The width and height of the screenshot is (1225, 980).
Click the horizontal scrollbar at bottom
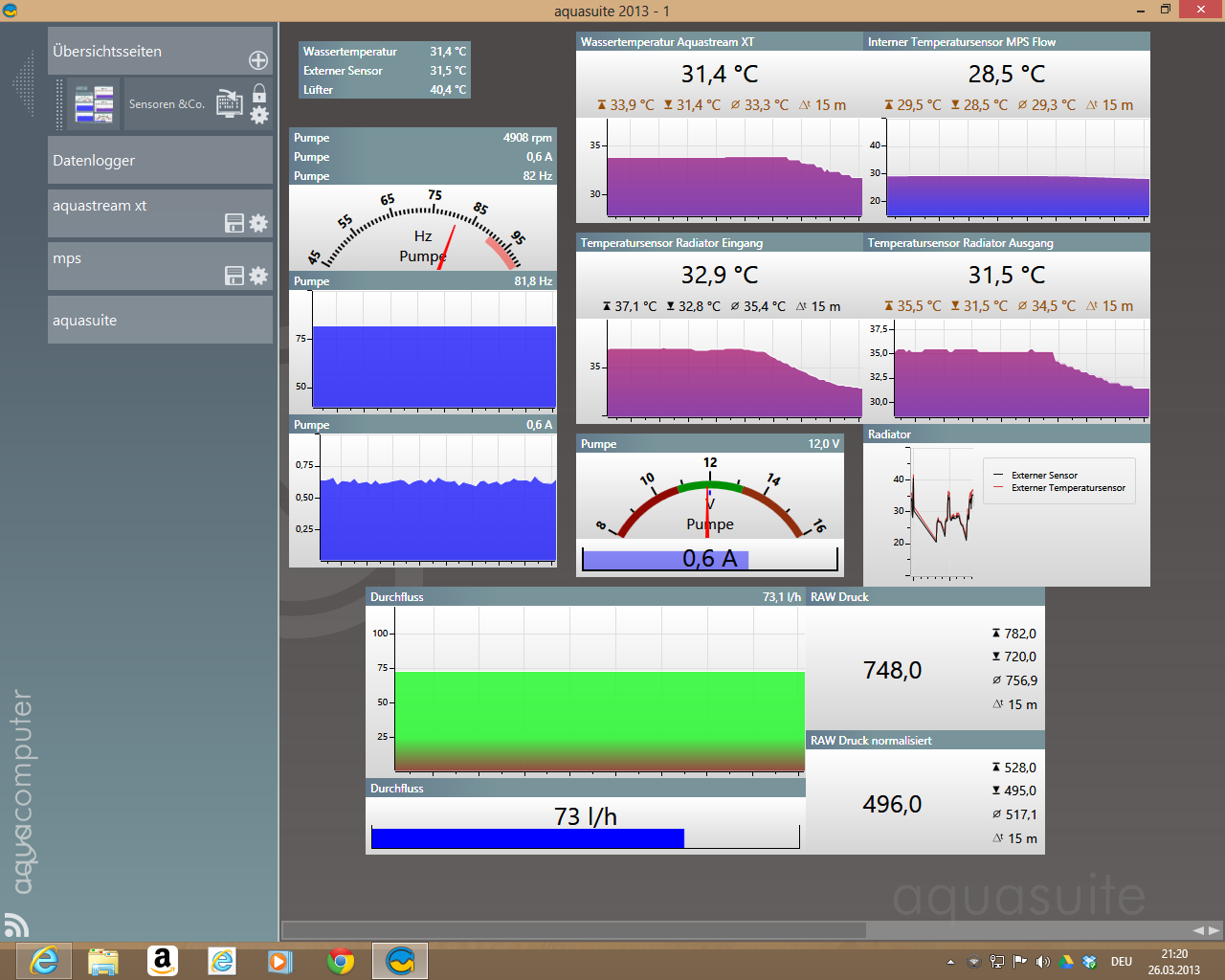(574, 930)
